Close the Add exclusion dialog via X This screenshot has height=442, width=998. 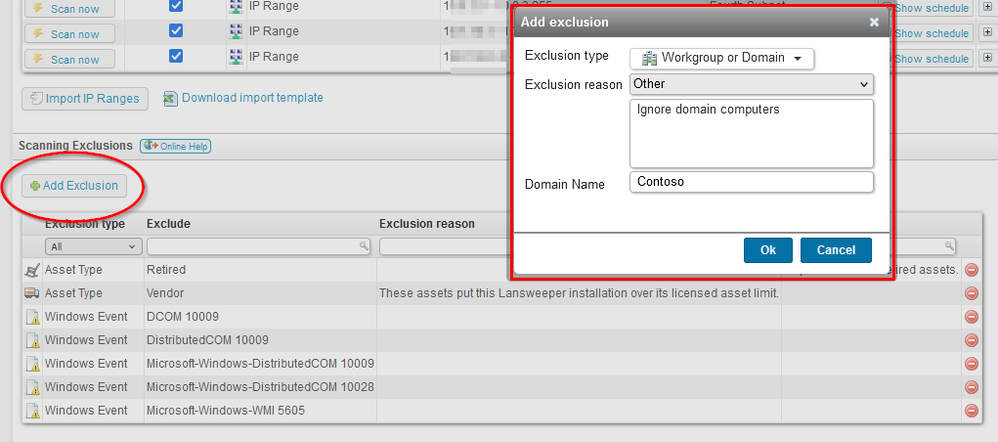click(874, 21)
